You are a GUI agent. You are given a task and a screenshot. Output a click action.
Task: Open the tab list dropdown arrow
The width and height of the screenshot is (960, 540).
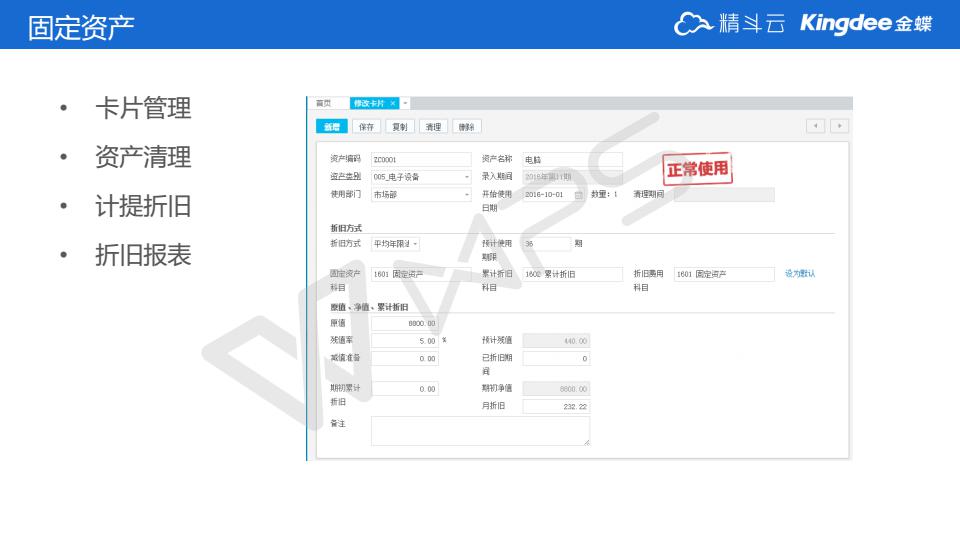tap(405, 103)
